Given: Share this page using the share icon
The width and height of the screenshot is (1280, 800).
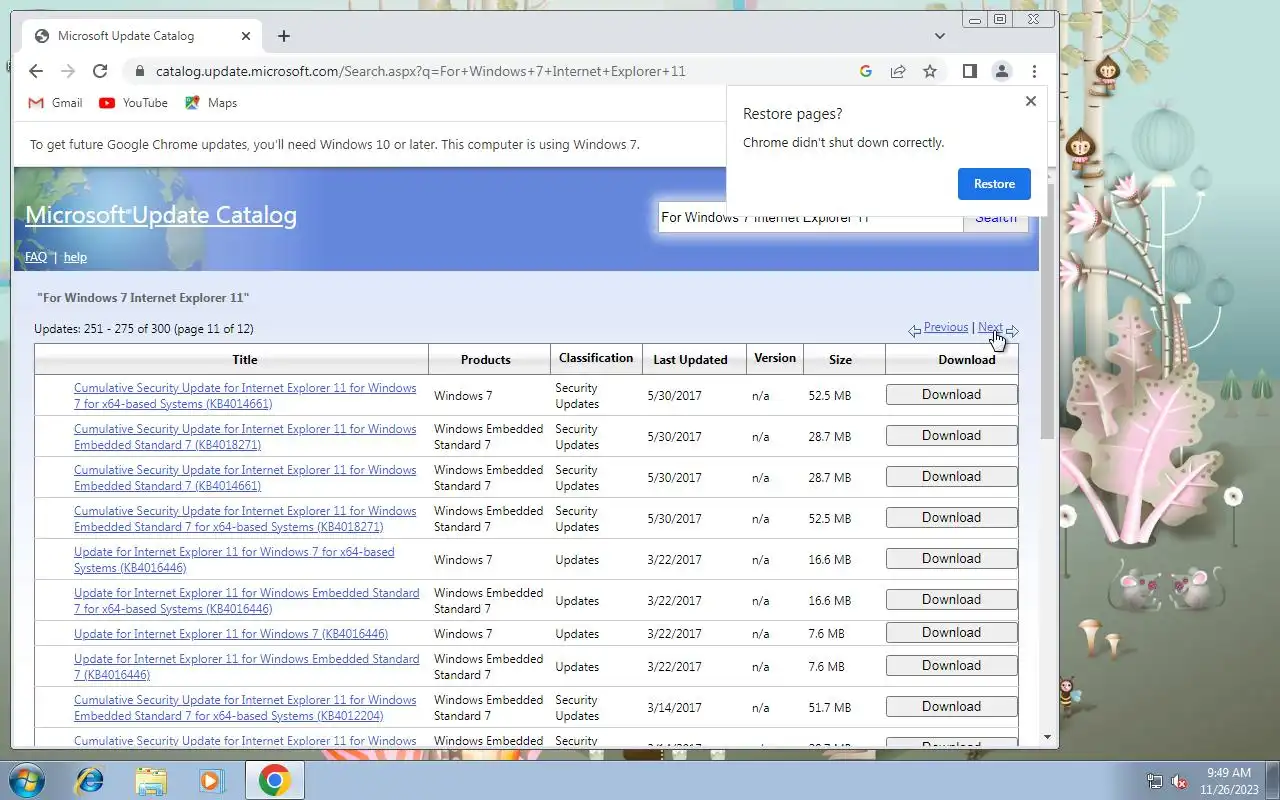Looking at the screenshot, I should tap(898, 71).
